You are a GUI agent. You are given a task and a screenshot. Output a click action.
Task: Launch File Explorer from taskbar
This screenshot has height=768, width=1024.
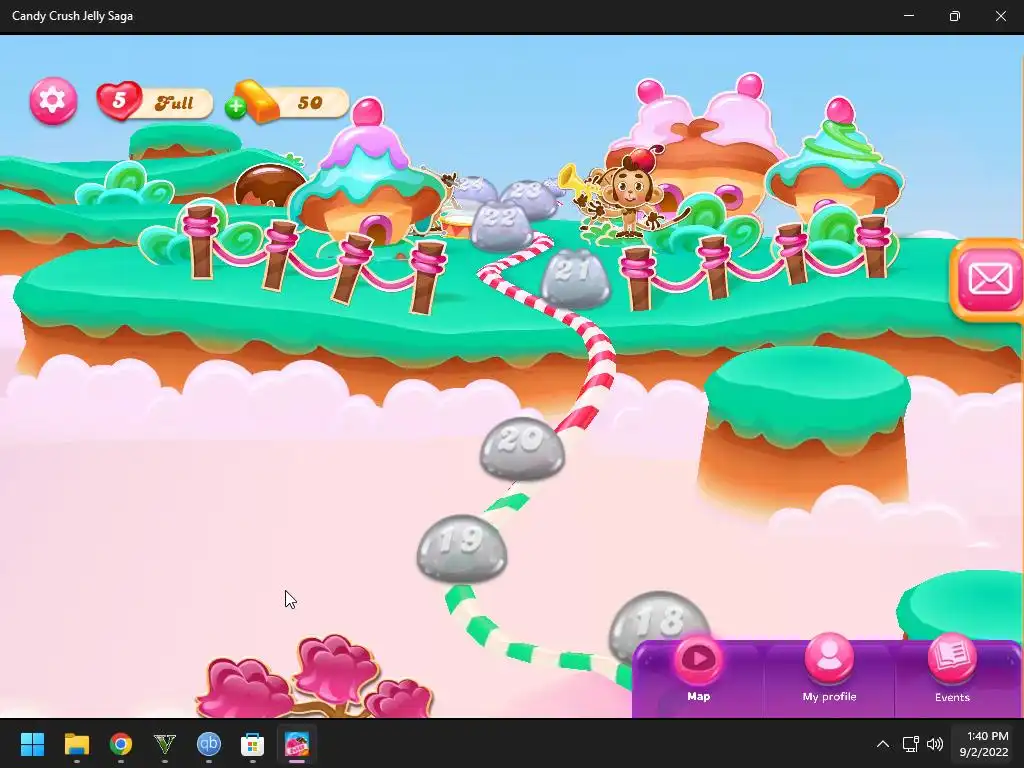coord(76,744)
